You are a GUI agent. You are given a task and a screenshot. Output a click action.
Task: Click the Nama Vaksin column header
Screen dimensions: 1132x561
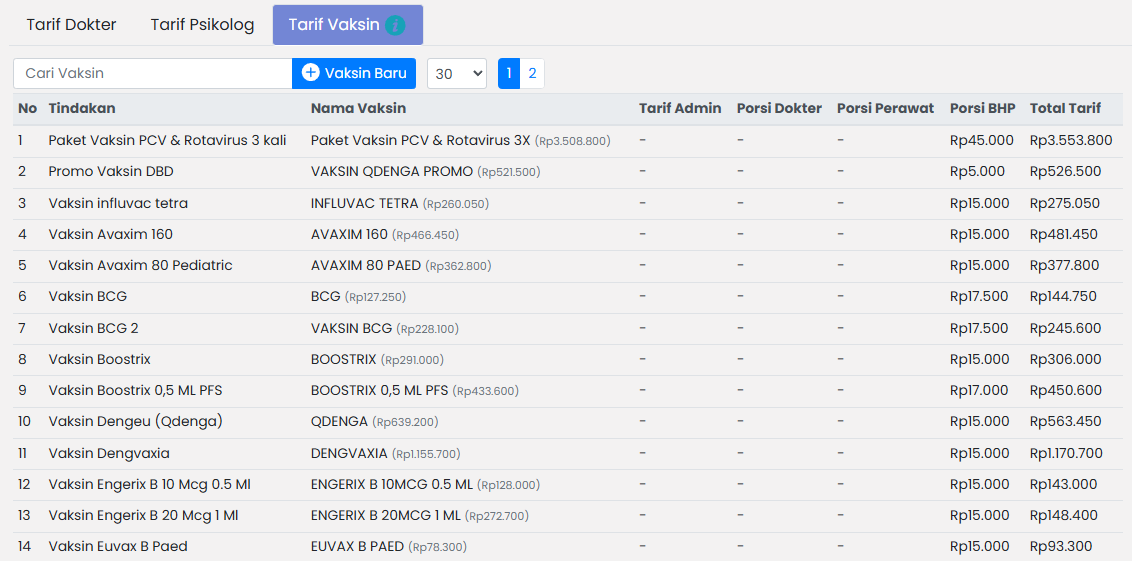[358, 108]
